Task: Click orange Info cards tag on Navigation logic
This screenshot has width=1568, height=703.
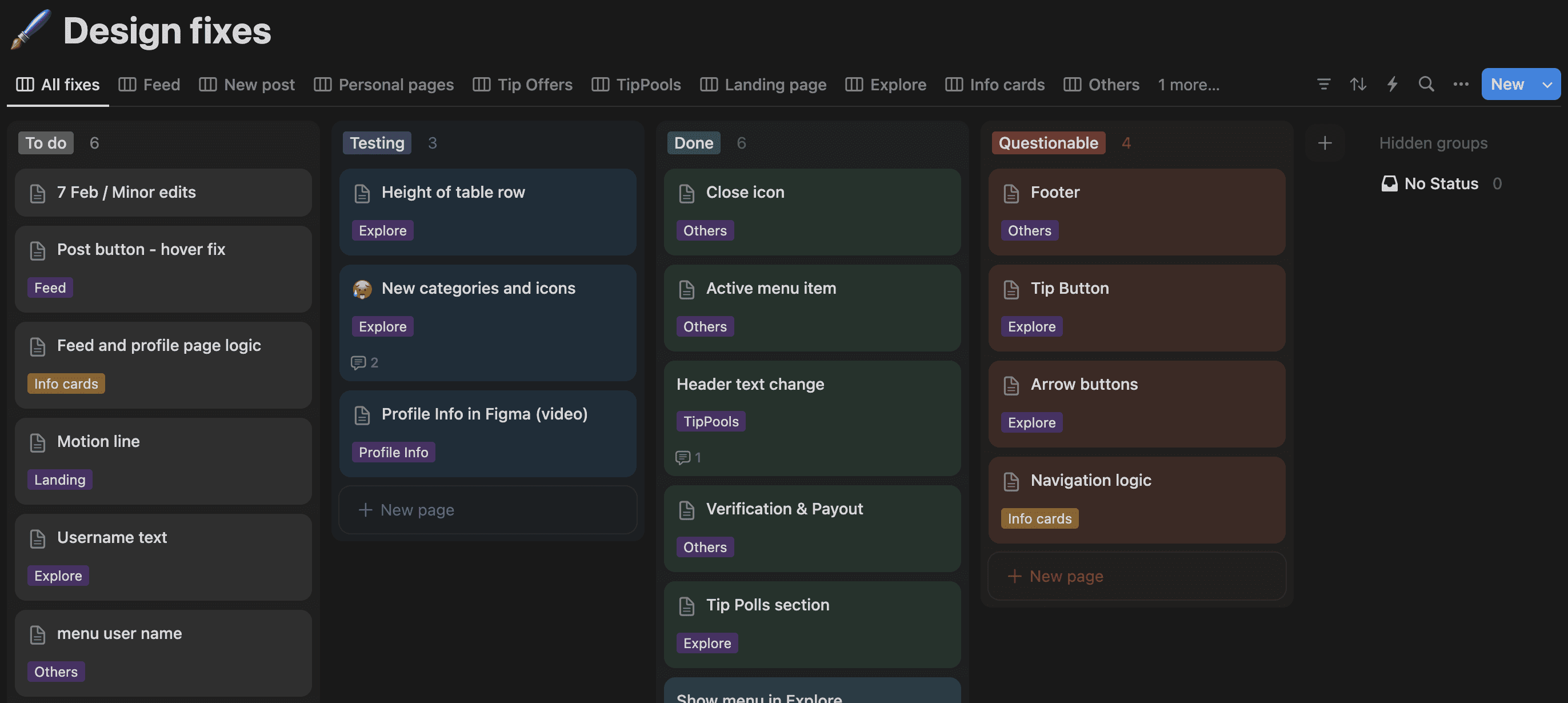Action: [1039, 518]
